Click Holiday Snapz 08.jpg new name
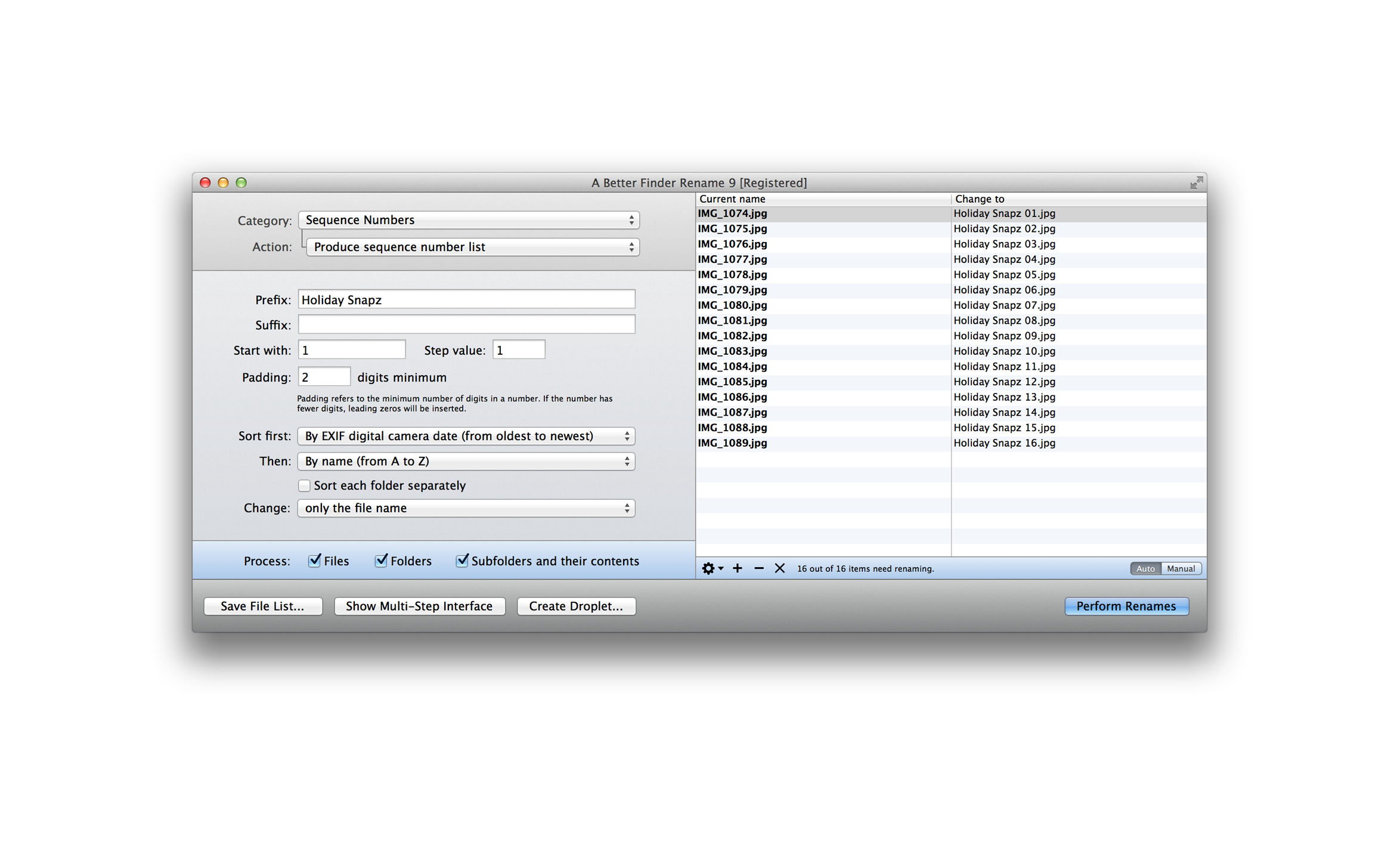The height and width of the screenshot is (845, 1400). 1004,321
